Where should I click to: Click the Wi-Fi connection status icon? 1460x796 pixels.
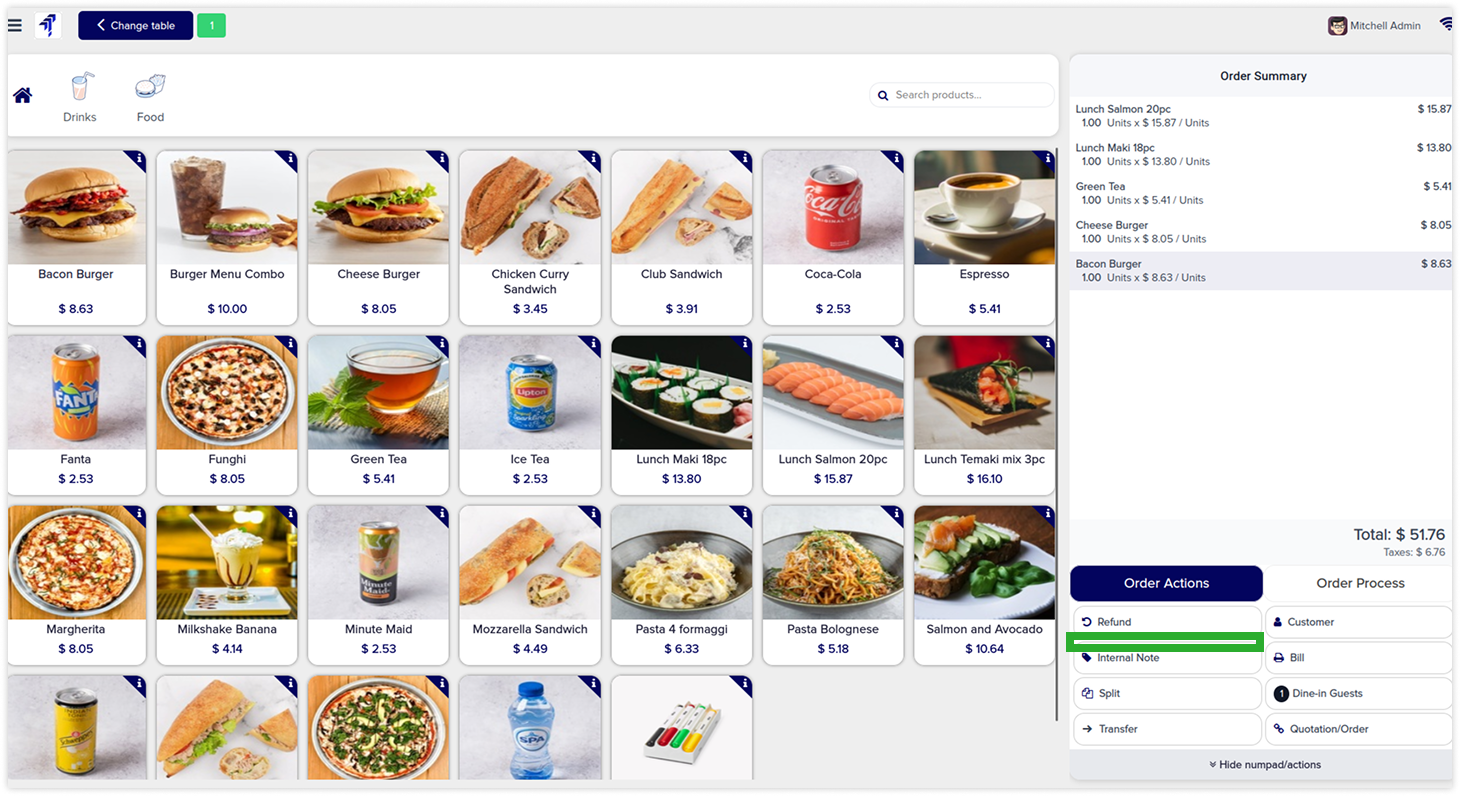coord(1446,25)
